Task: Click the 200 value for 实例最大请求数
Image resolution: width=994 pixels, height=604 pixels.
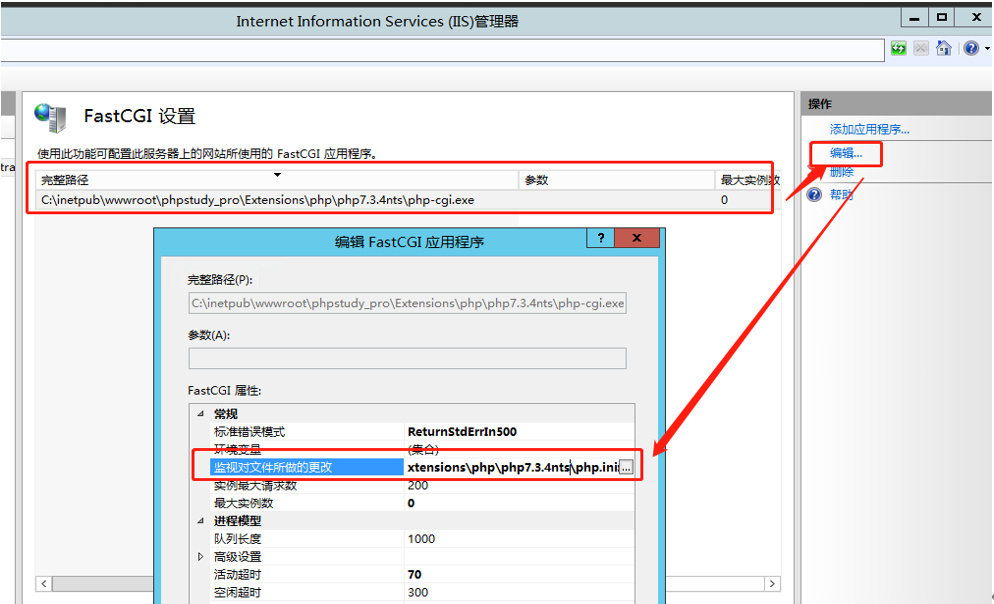Action: click(x=418, y=485)
